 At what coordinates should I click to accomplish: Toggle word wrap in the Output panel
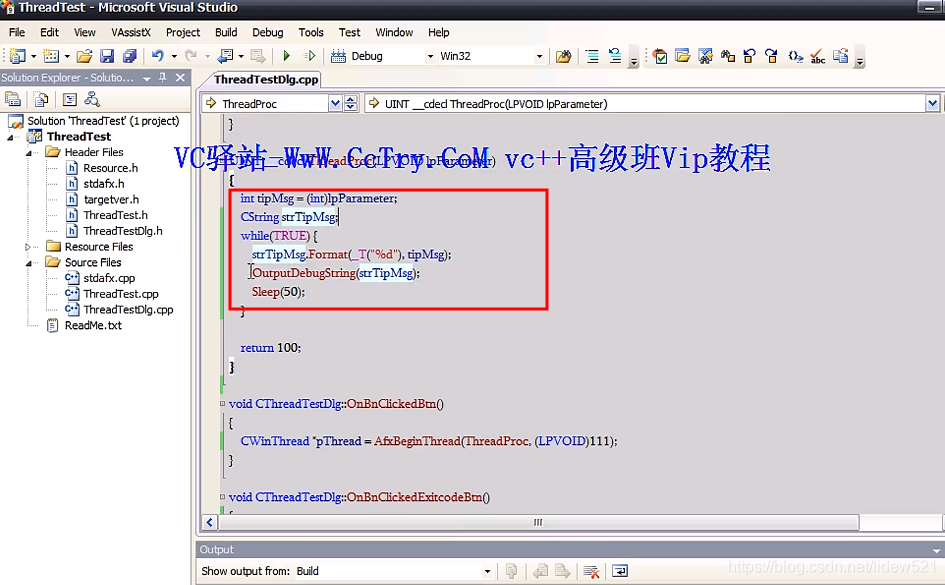(x=620, y=571)
